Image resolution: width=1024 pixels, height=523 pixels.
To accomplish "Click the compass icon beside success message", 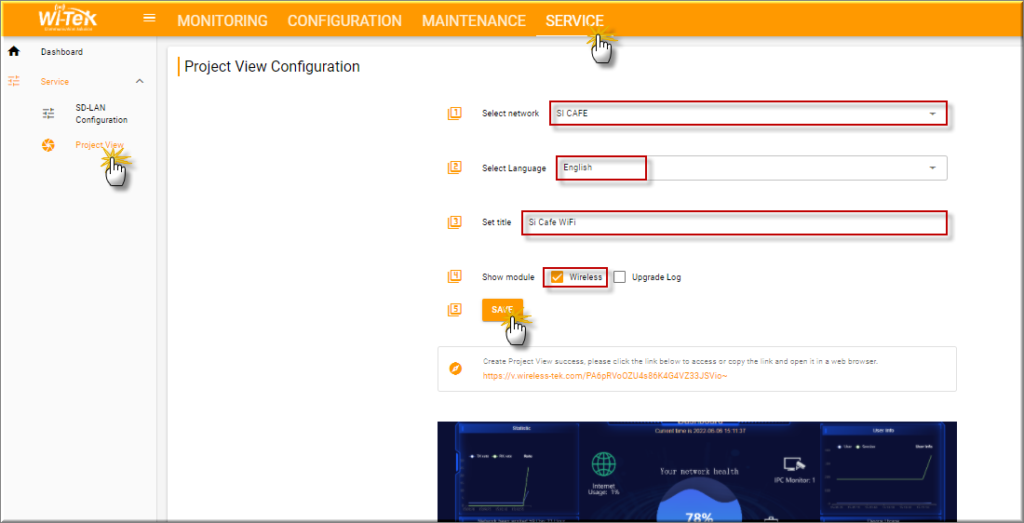I will (x=455, y=369).
